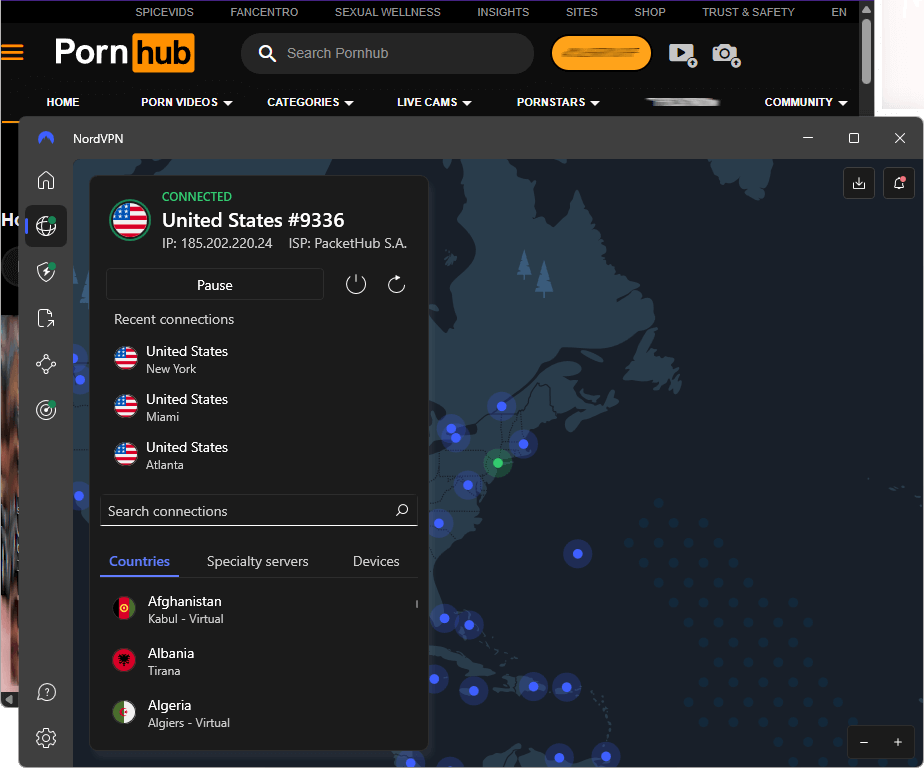
Task: Click the Algeria flag icon
Action: (124, 712)
